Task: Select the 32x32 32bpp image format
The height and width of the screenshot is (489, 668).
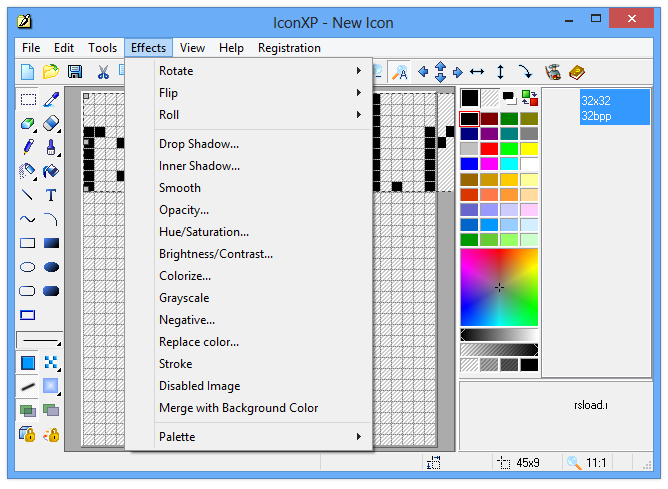Action: 614,108
